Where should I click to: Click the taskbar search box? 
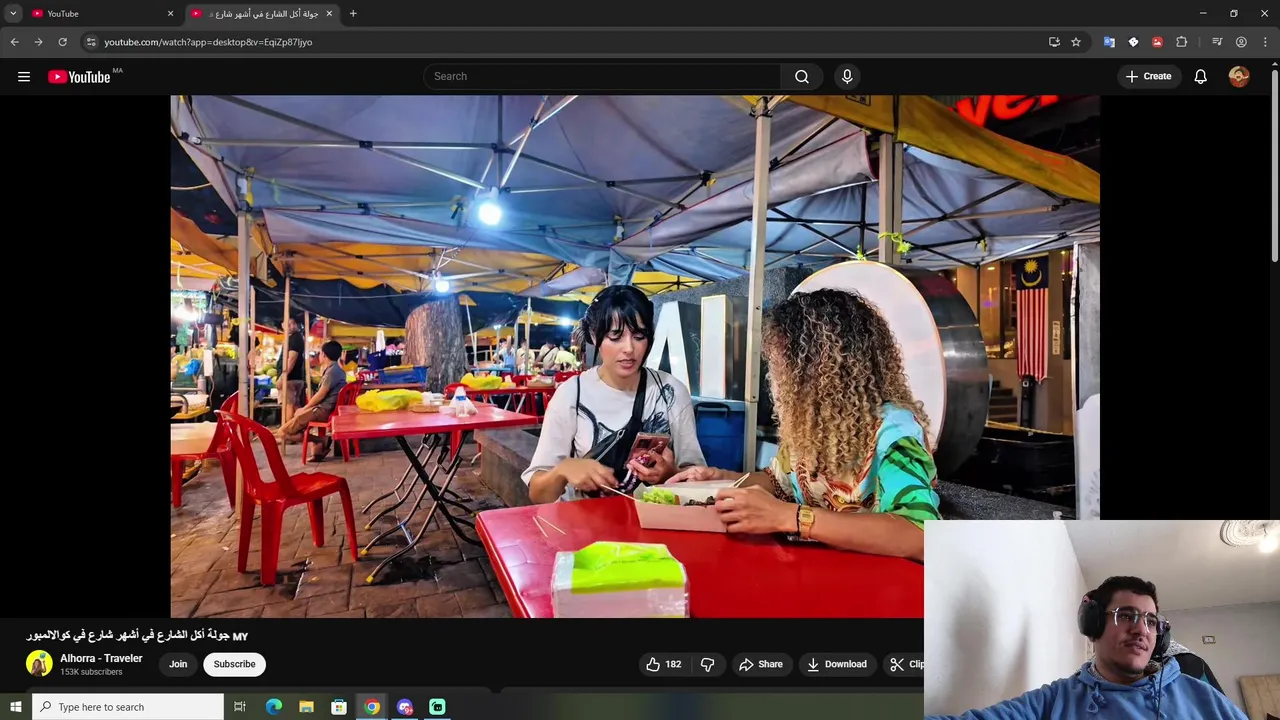click(x=128, y=707)
